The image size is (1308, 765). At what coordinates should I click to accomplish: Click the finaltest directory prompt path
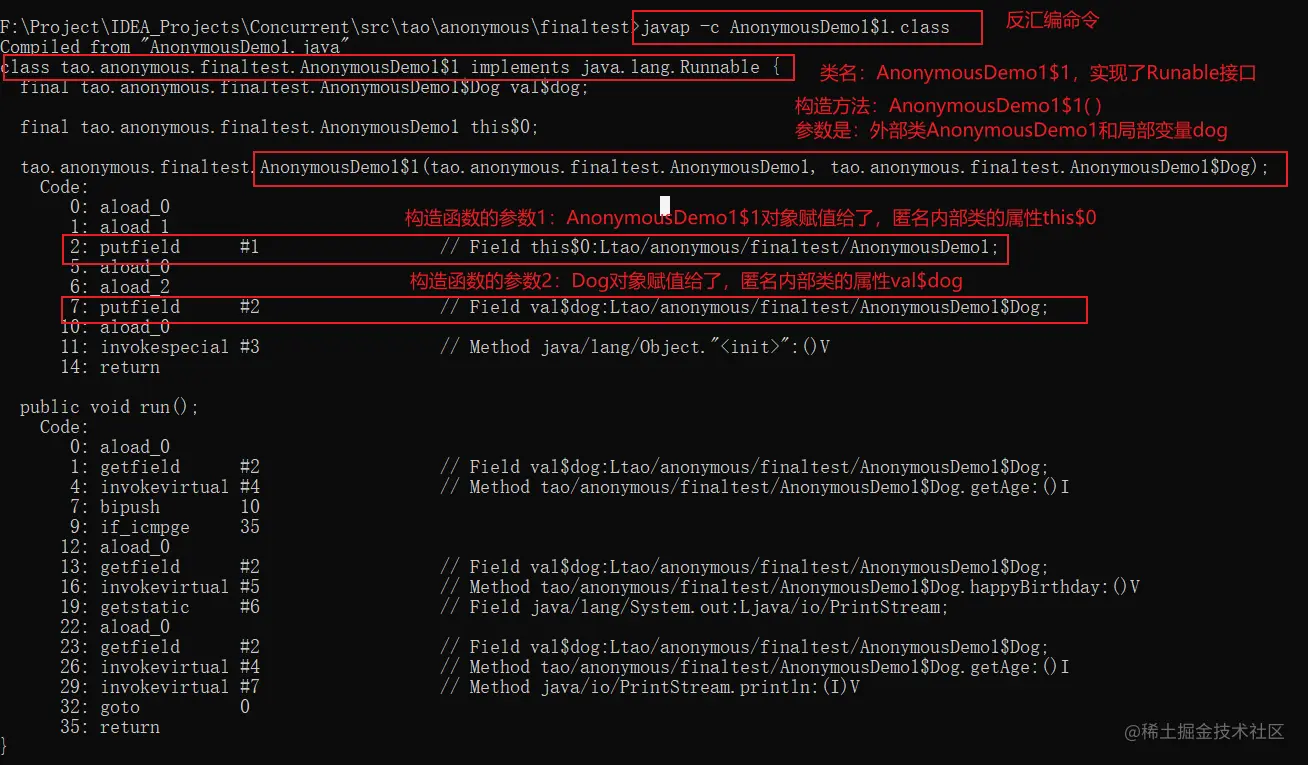tap(317, 27)
